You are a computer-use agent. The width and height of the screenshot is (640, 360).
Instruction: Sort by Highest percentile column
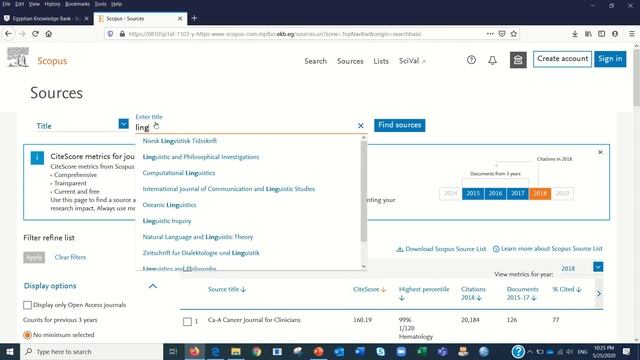click(424, 293)
